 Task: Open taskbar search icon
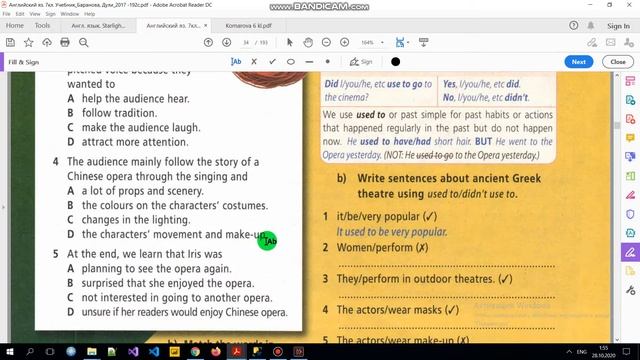(30, 351)
